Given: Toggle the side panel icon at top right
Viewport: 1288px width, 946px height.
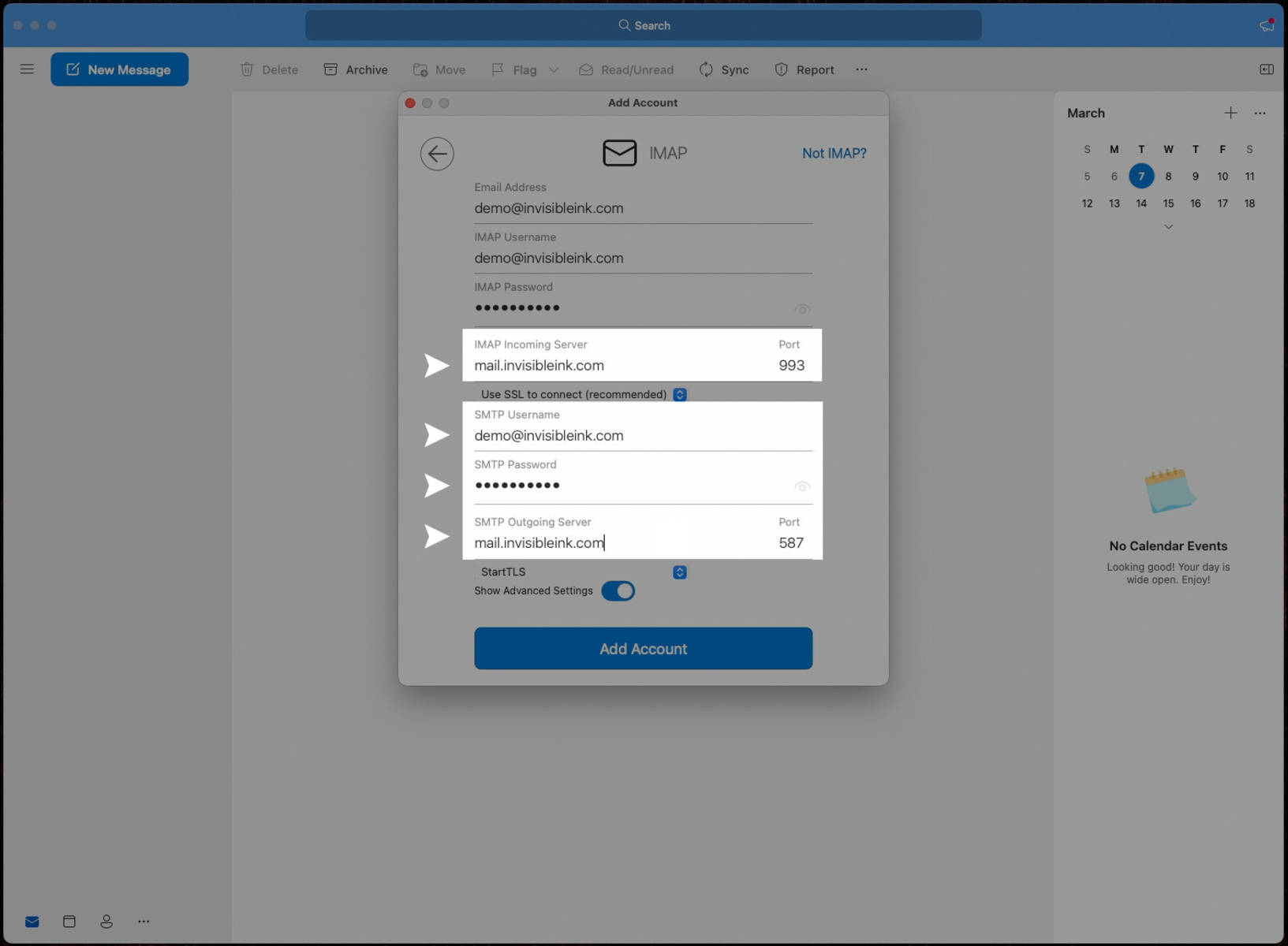Looking at the screenshot, I should click(1267, 69).
